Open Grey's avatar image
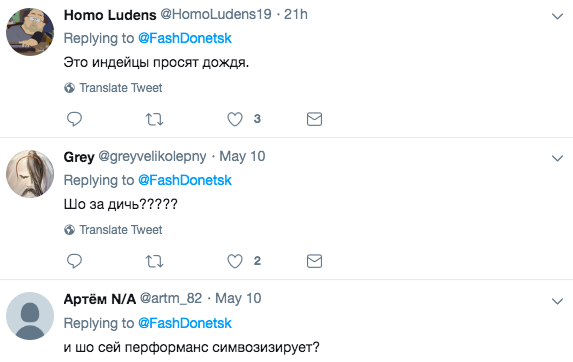The image size is (573, 362). point(30,174)
